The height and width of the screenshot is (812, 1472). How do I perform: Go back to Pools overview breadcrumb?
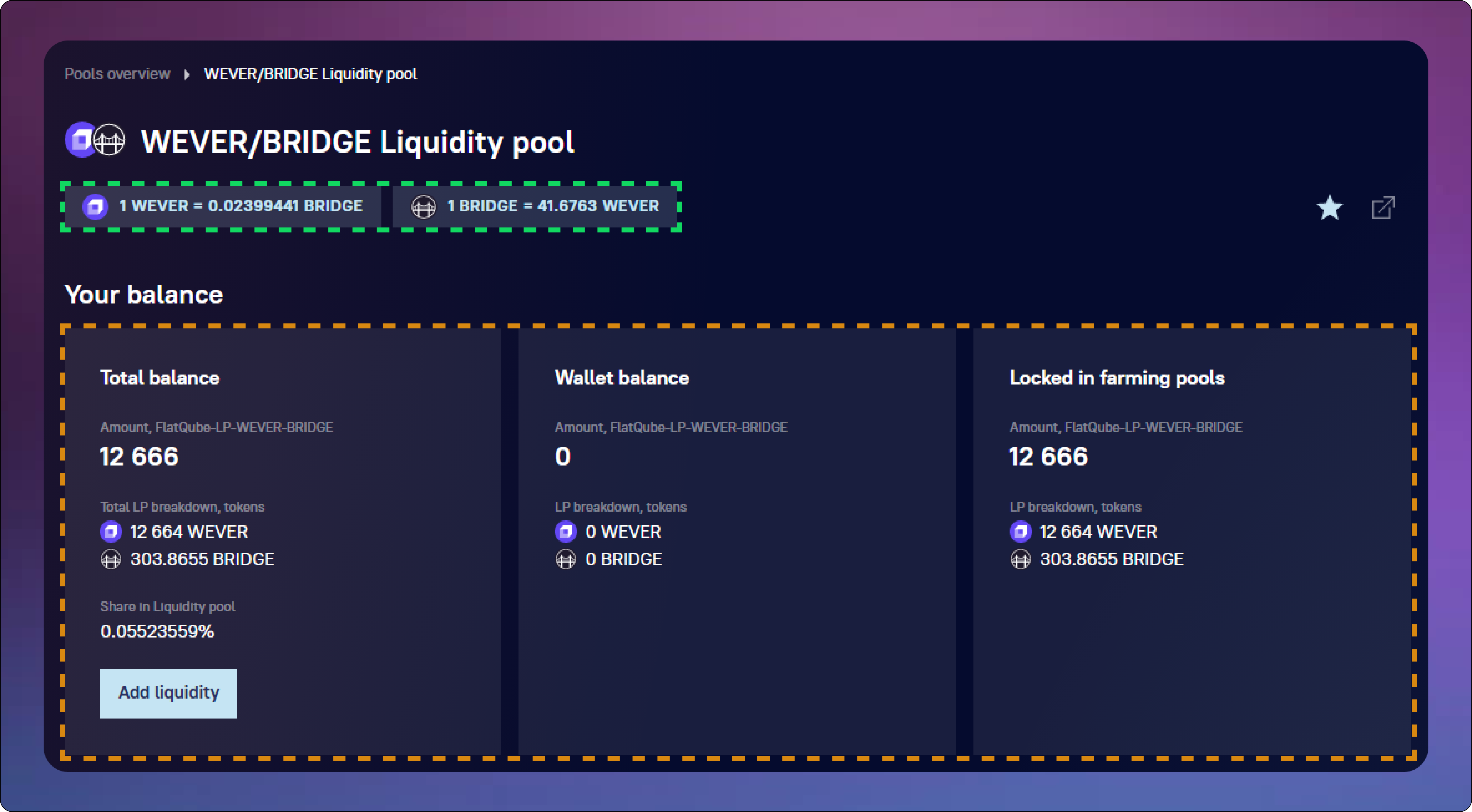(x=117, y=74)
